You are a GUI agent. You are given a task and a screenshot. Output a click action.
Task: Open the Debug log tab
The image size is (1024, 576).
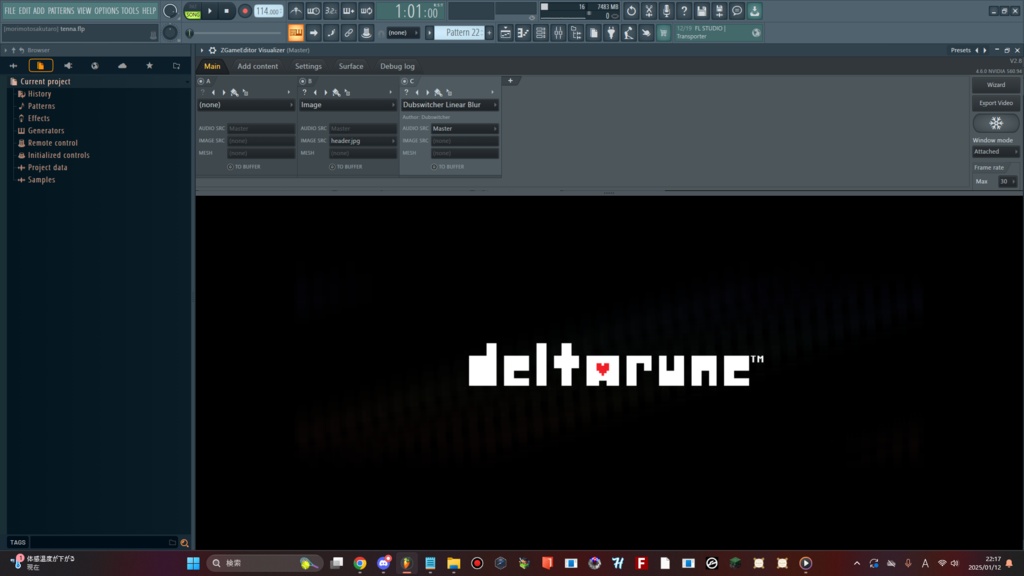397,66
